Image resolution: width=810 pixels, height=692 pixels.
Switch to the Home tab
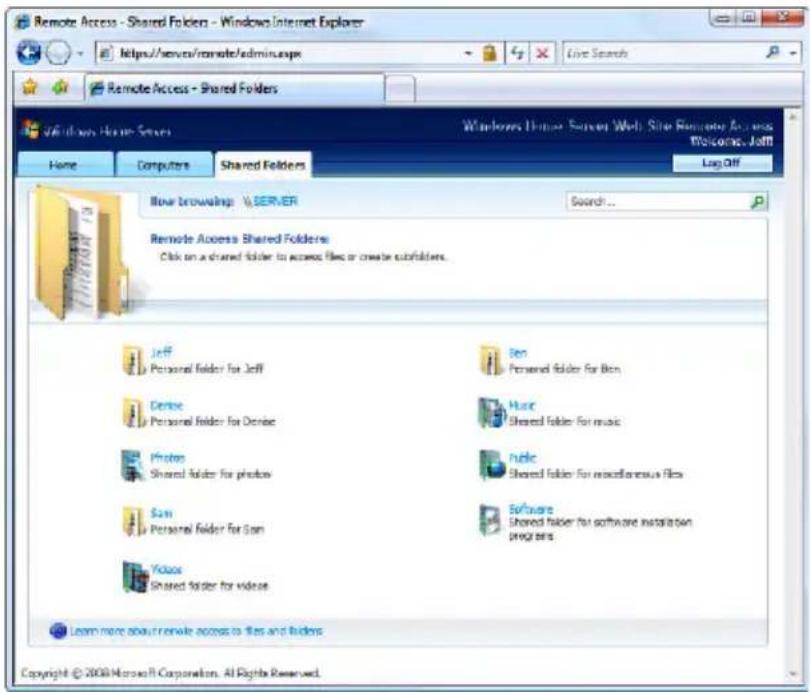click(64, 165)
